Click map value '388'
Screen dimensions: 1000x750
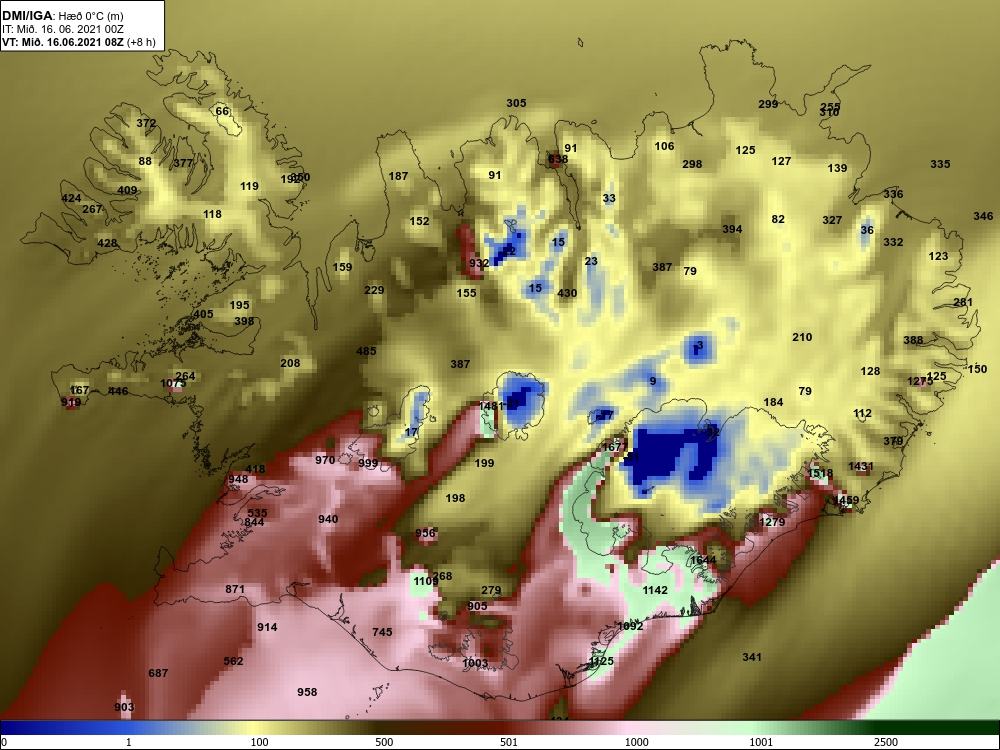(913, 340)
